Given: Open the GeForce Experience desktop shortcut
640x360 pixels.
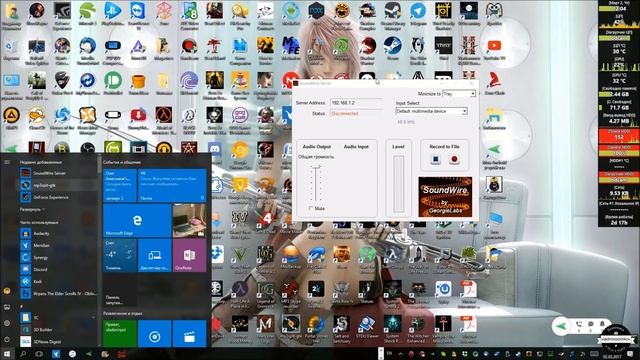Looking at the screenshot, I should click(x=62, y=16).
